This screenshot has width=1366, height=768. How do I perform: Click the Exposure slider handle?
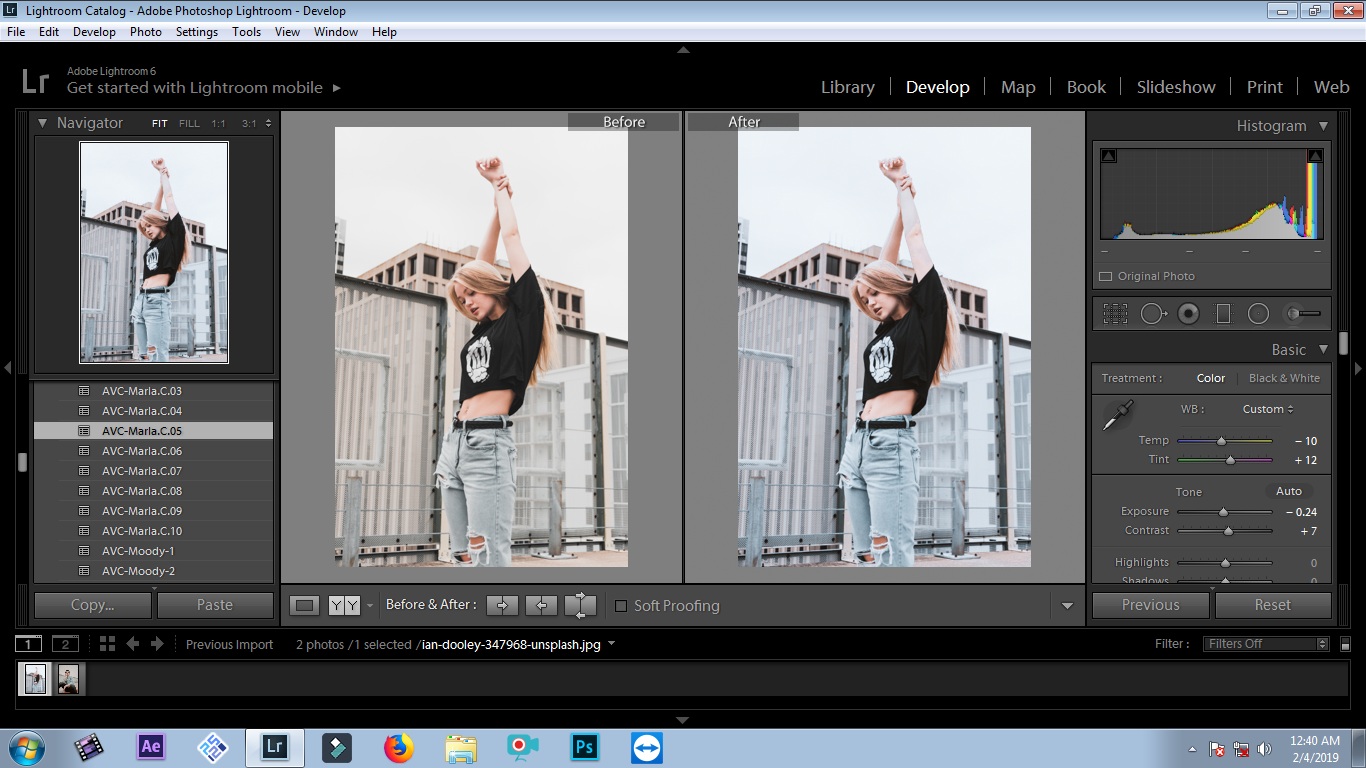(x=1222, y=512)
